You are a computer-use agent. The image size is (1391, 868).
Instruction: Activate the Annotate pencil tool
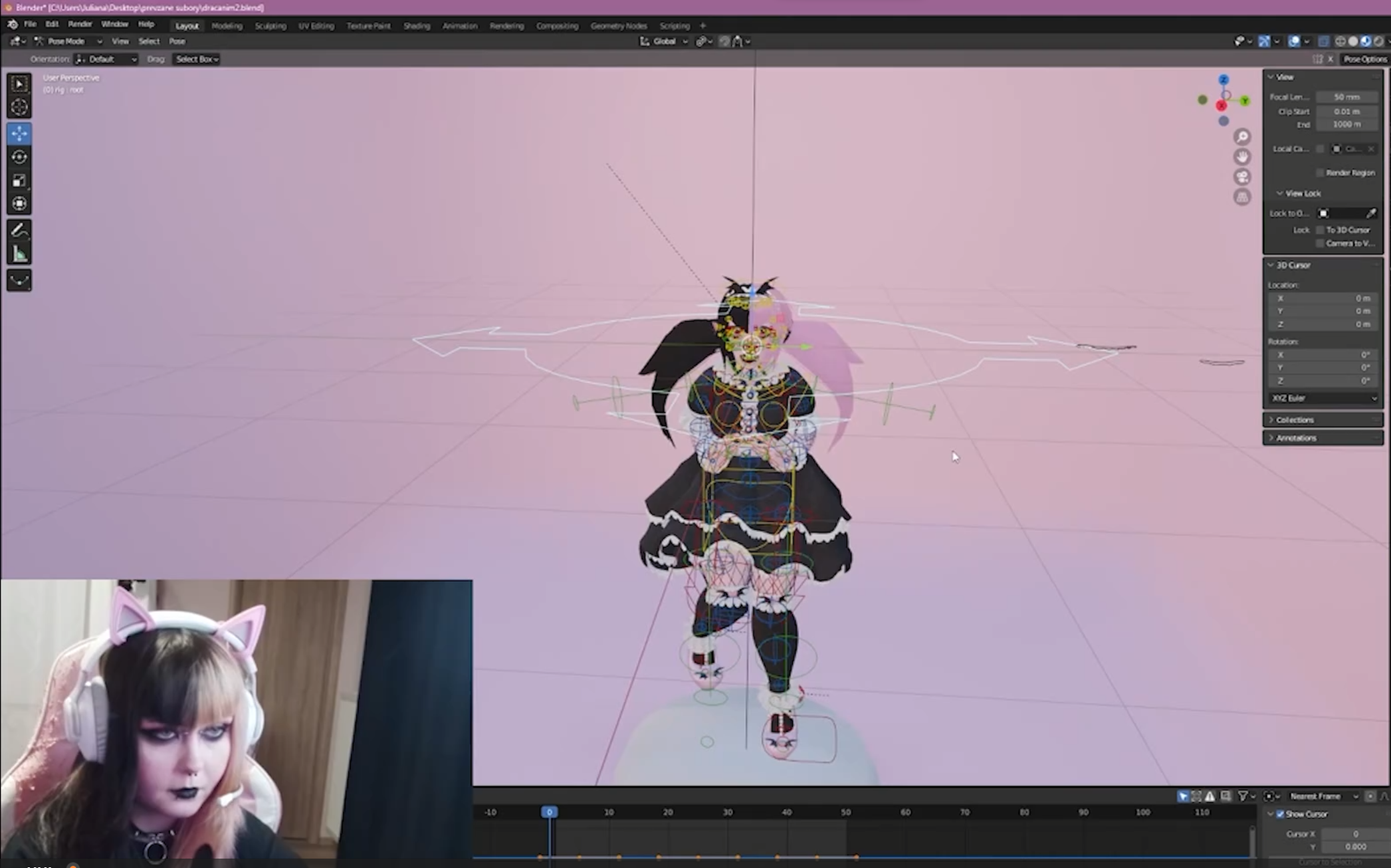pyautogui.click(x=19, y=231)
